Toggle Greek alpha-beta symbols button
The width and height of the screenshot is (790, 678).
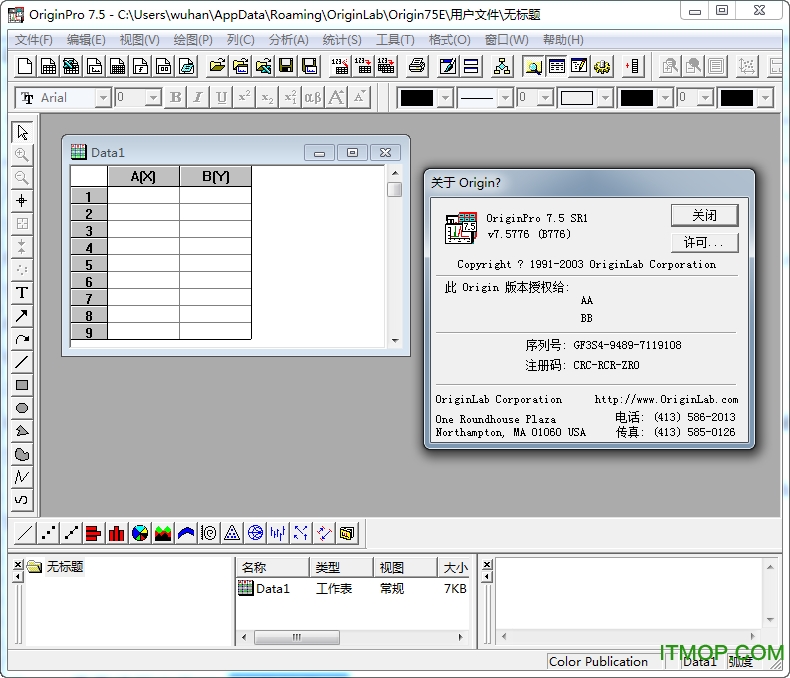(x=313, y=97)
